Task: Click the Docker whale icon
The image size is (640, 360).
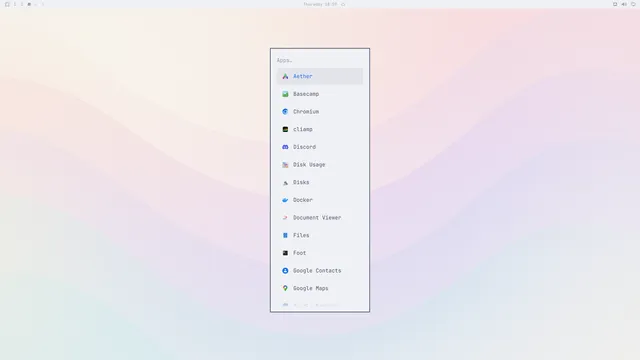Action: 285,200
